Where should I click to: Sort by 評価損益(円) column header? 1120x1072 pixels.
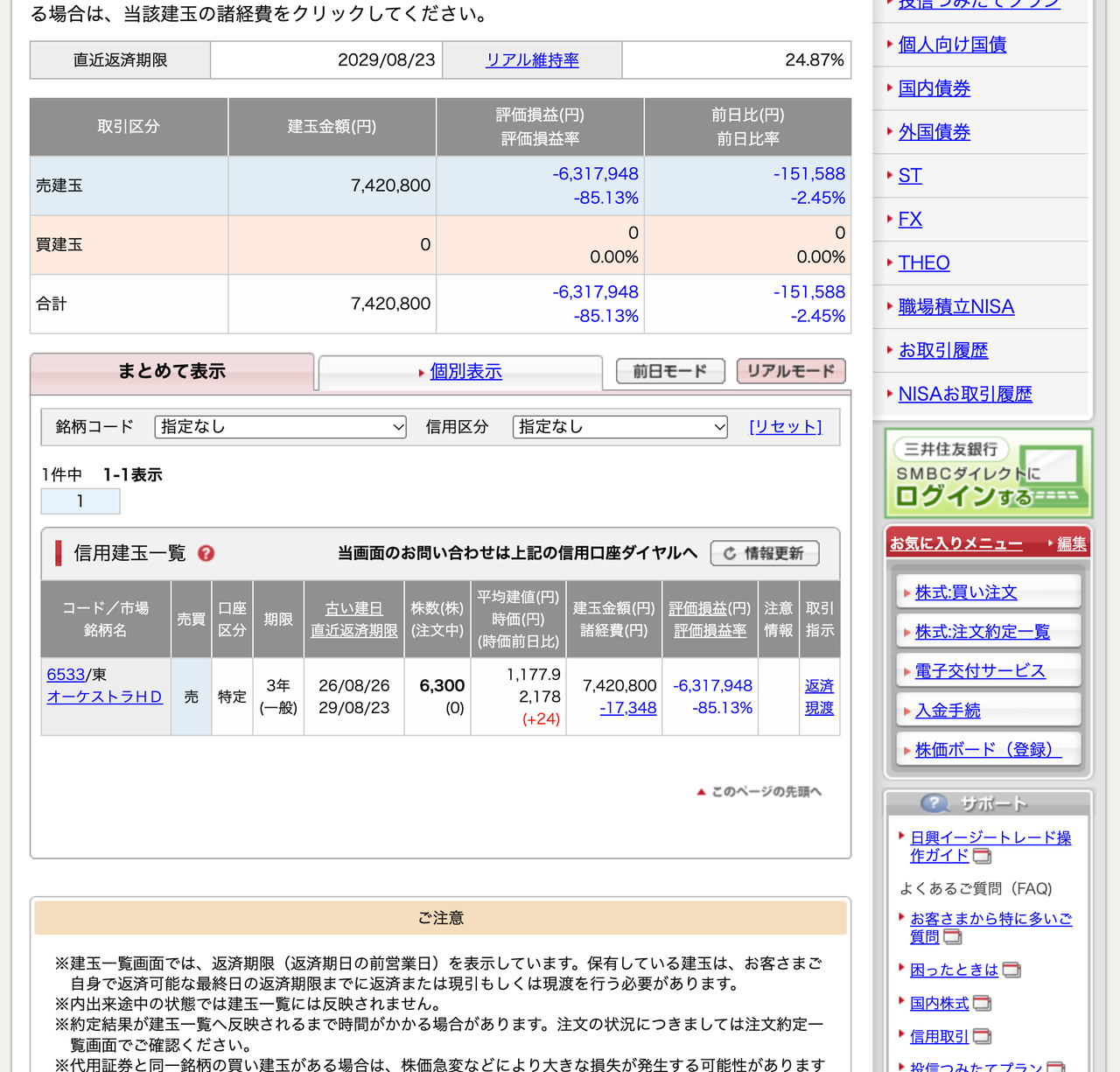710,608
